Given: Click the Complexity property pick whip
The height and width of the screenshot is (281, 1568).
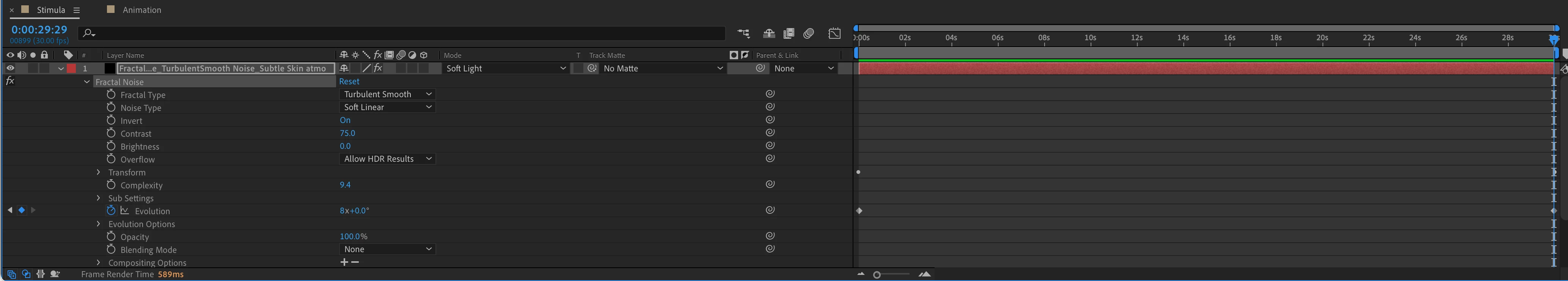Looking at the screenshot, I should (x=770, y=184).
